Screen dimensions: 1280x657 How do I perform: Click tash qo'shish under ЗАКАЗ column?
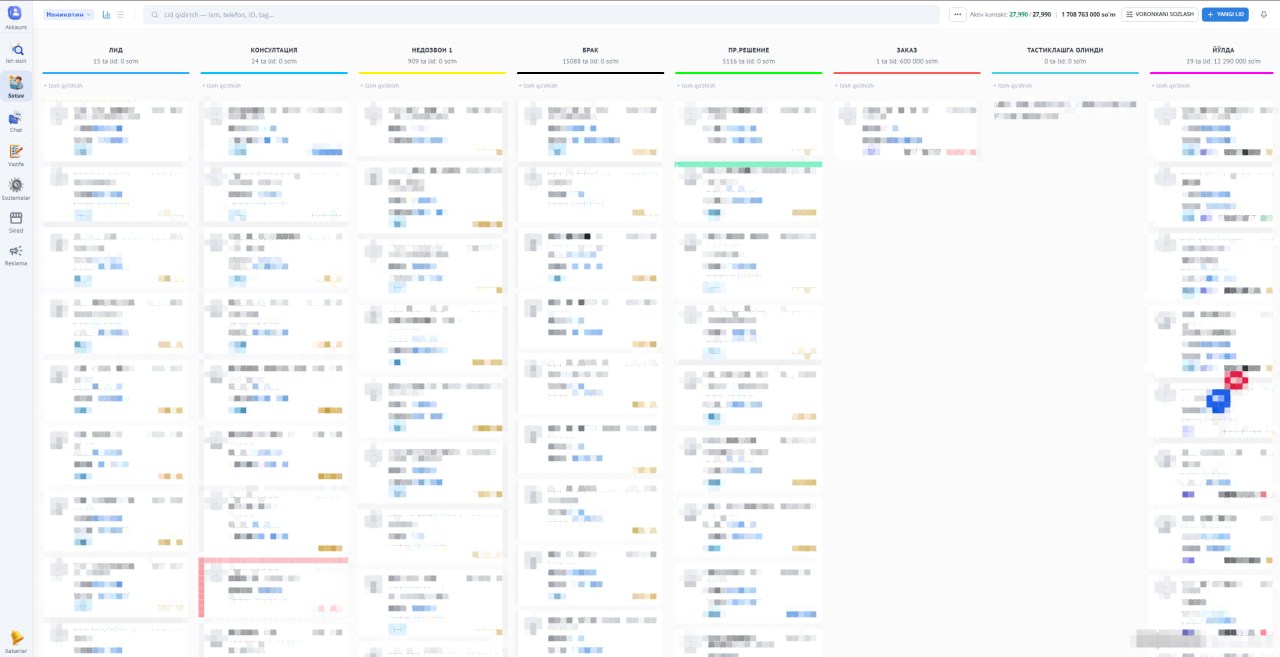click(x=855, y=85)
